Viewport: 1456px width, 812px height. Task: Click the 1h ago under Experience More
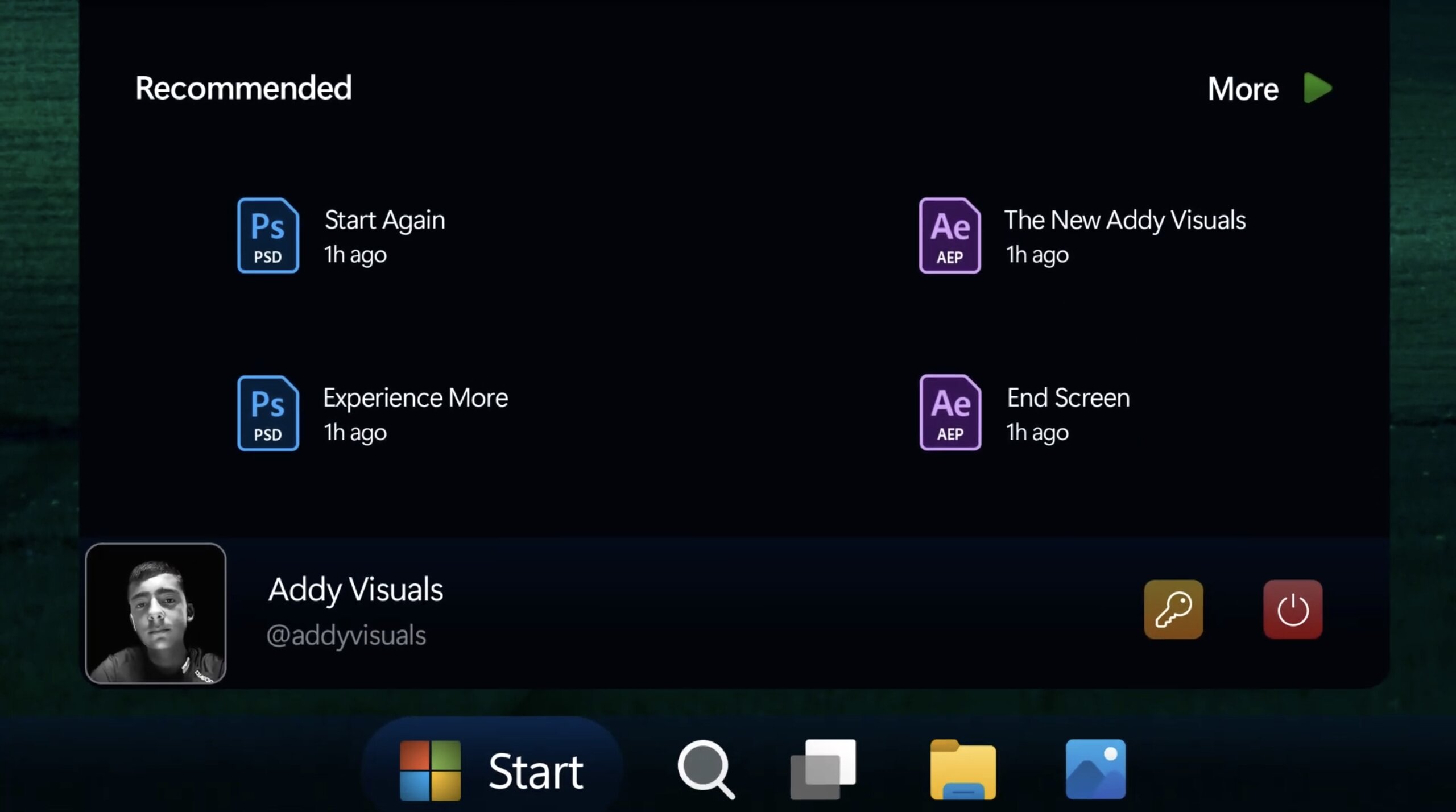pyautogui.click(x=355, y=433)
